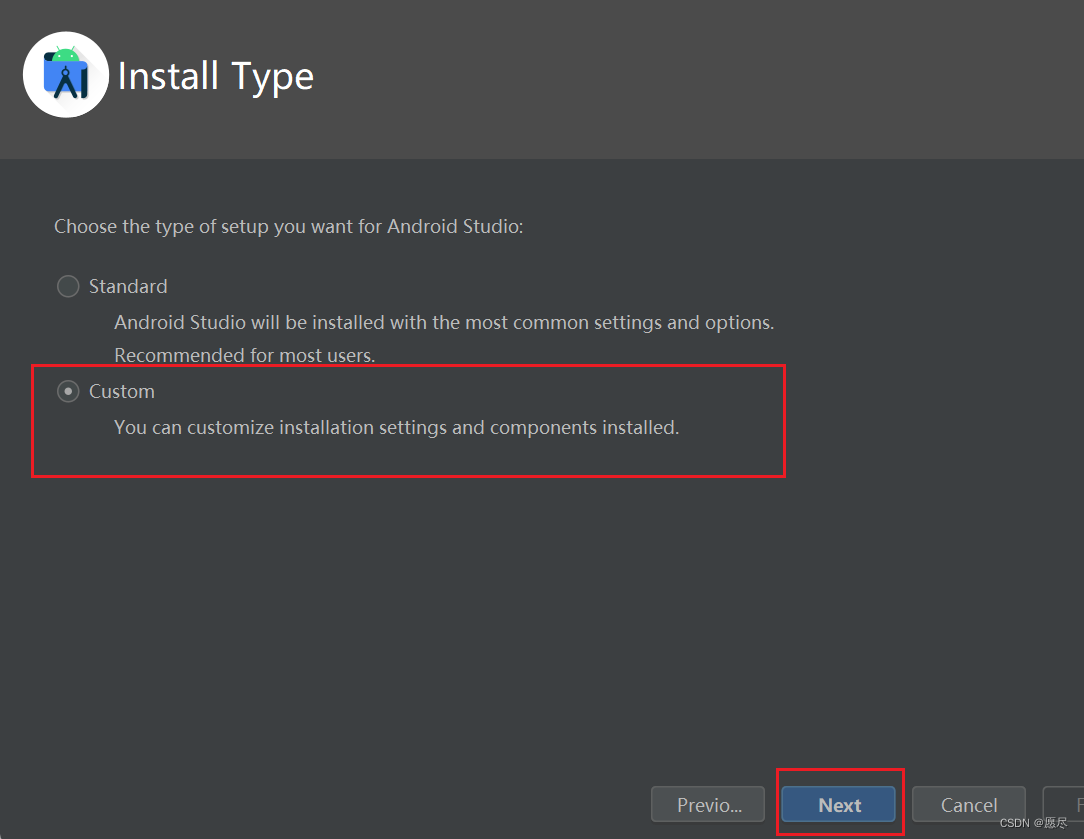Select the Custom setup radio button
1084x839 pixels.
point(68,391)
